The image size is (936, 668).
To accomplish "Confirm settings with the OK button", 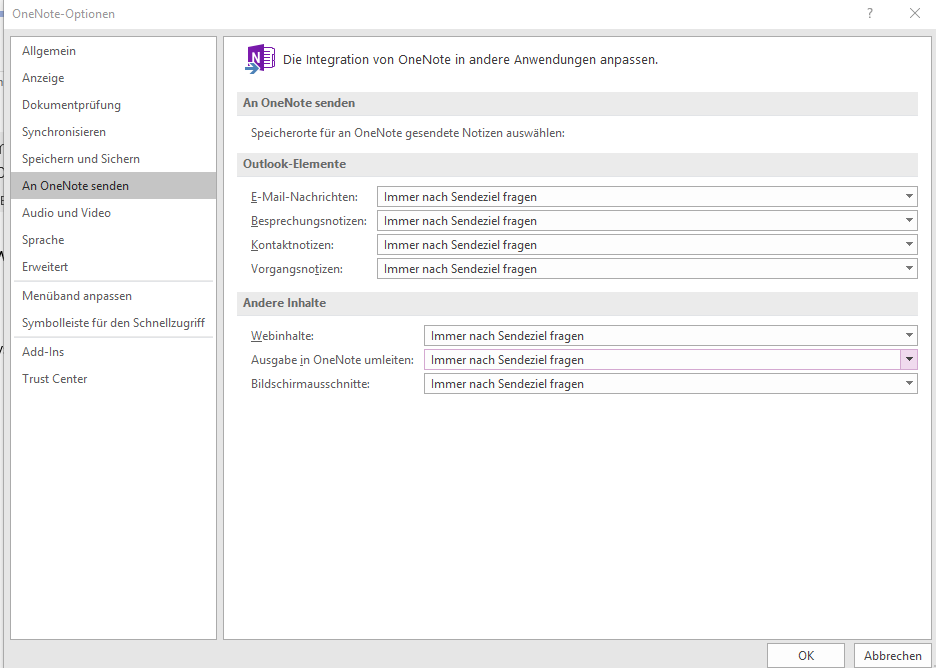I will pos(805,655).
